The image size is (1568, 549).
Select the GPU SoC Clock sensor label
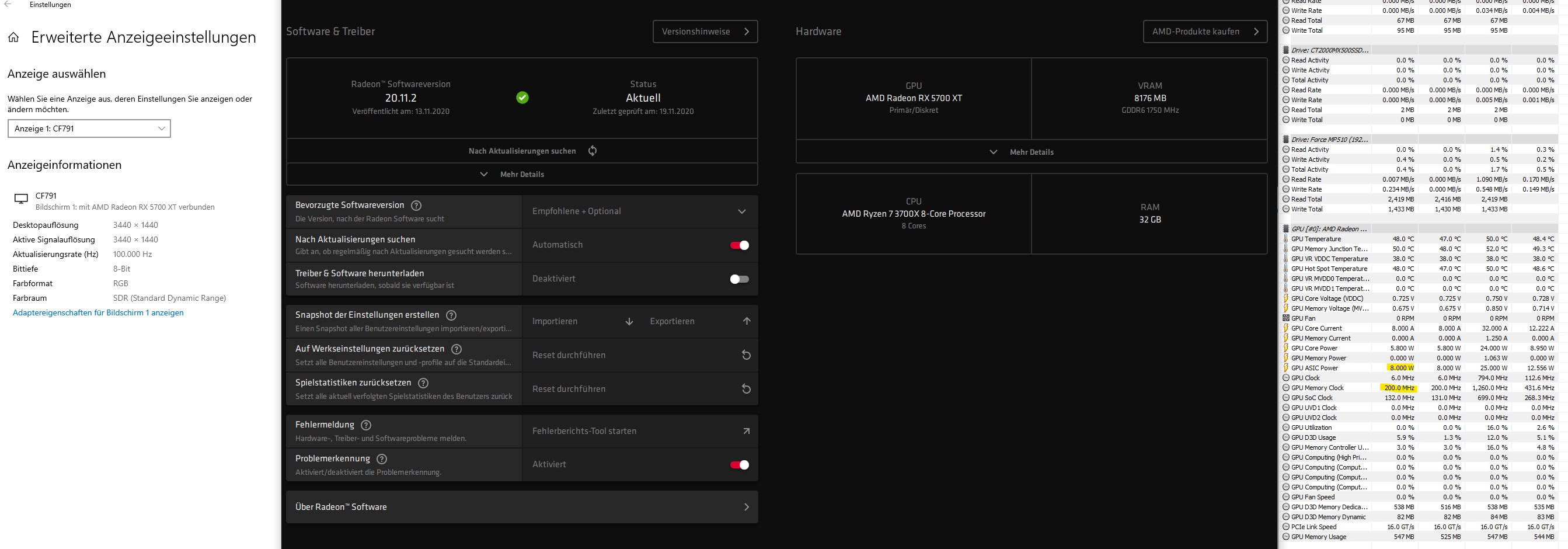coord(1312,398)
